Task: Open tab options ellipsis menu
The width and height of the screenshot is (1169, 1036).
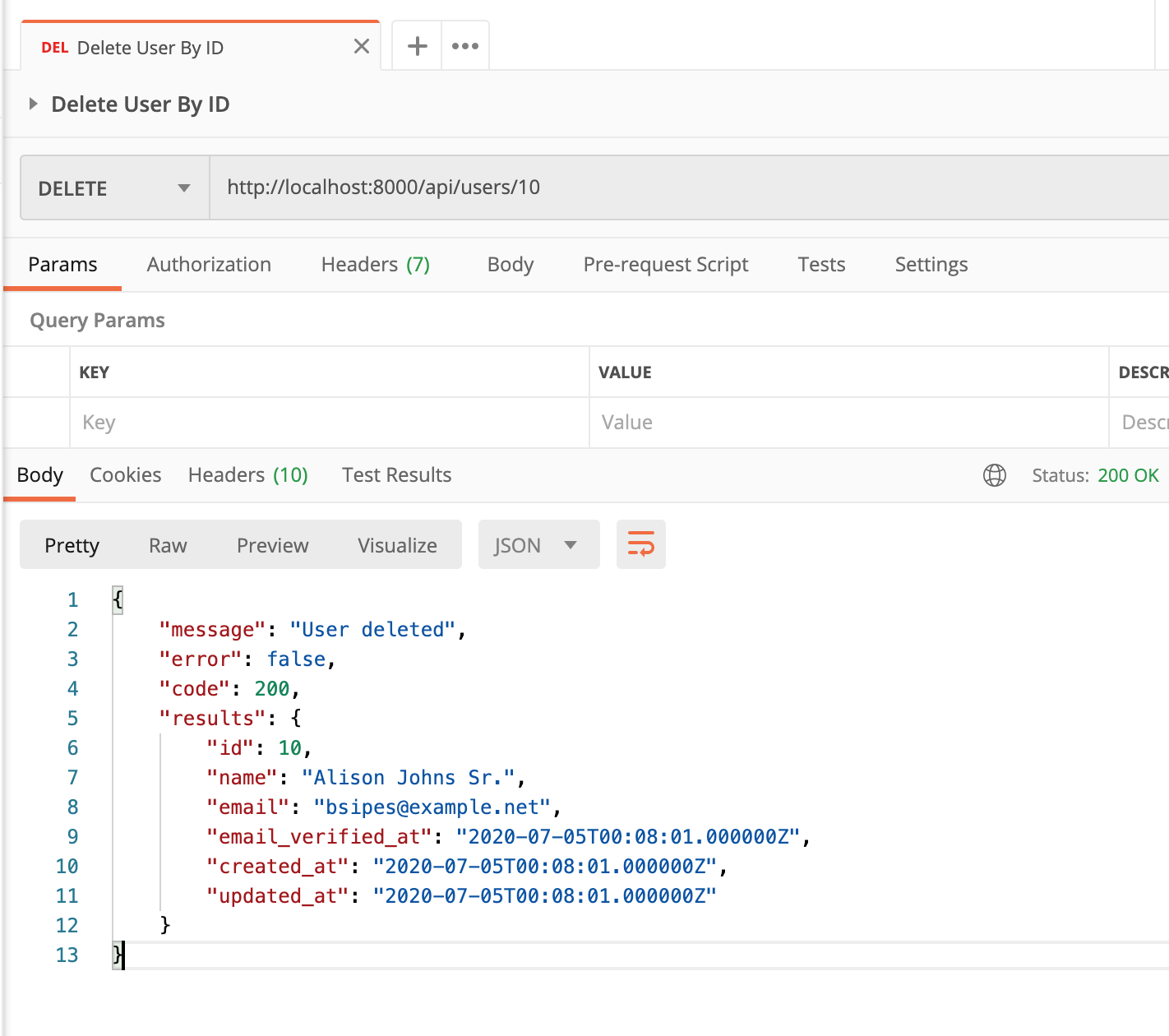Action: tap(465, 46)
